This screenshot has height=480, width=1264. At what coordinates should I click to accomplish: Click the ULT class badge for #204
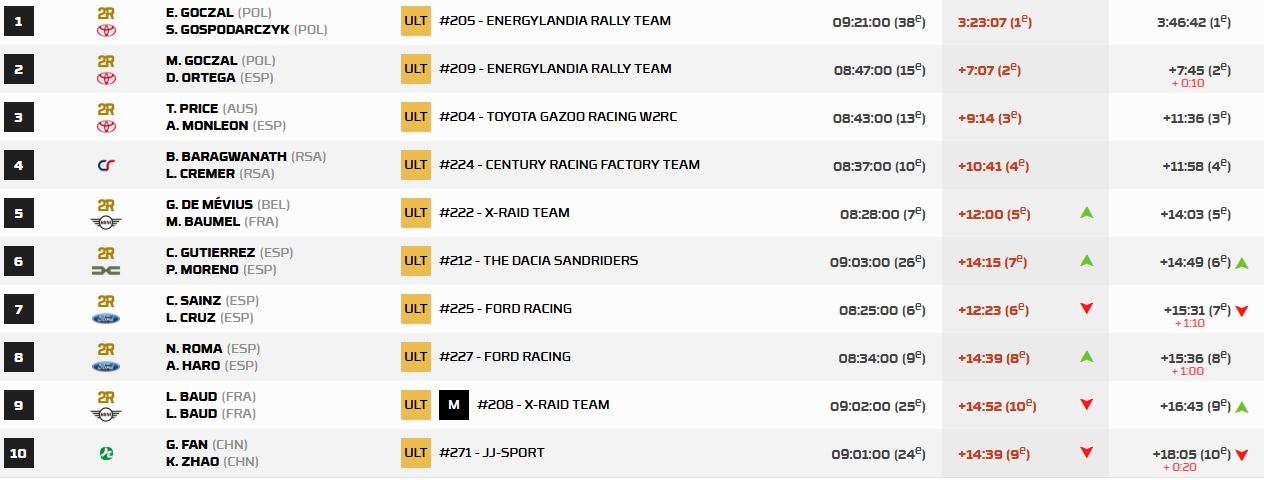(x=416, y=117)
